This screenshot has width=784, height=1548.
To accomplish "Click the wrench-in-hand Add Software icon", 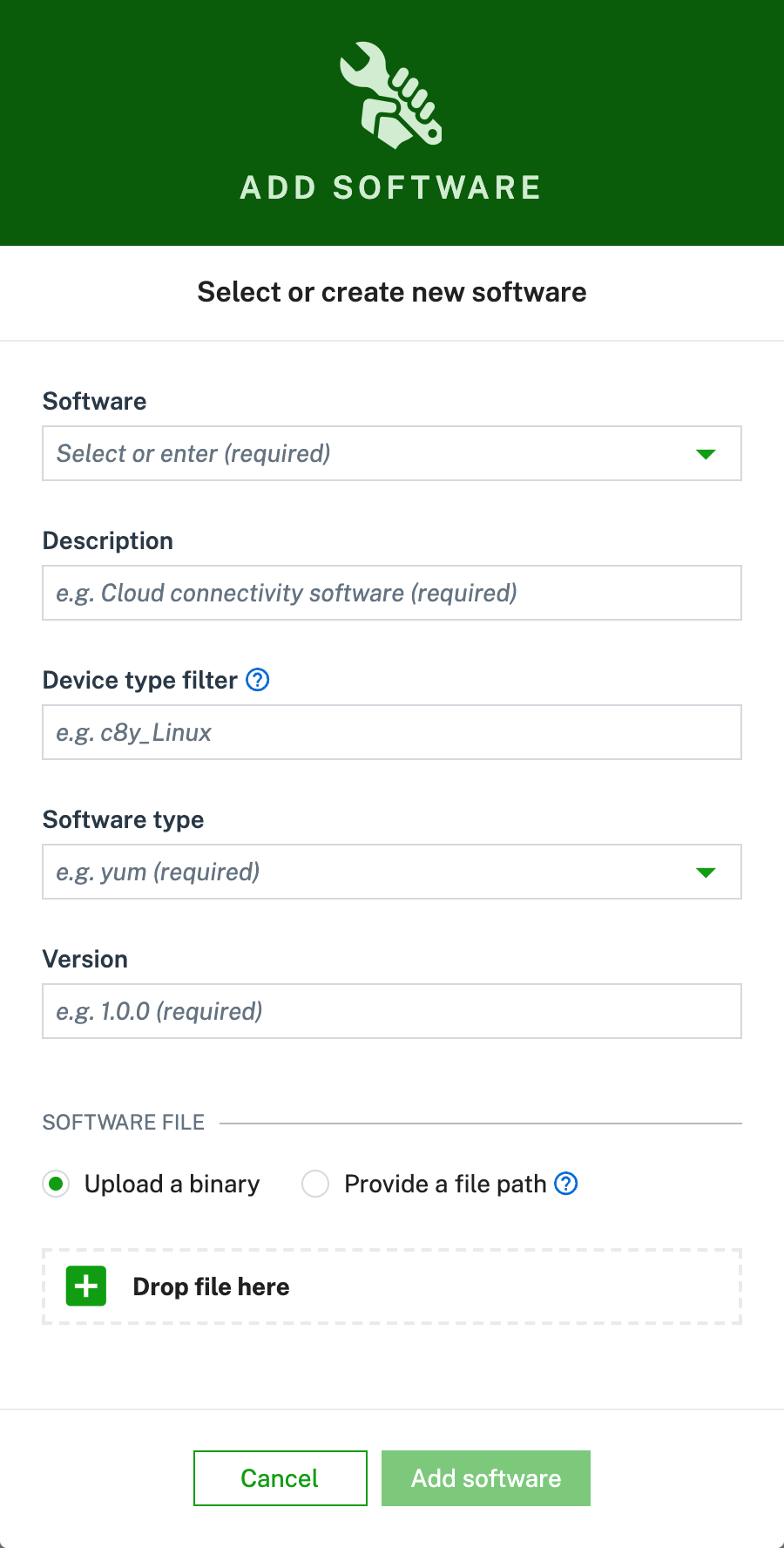I will (x=391, y=94).
